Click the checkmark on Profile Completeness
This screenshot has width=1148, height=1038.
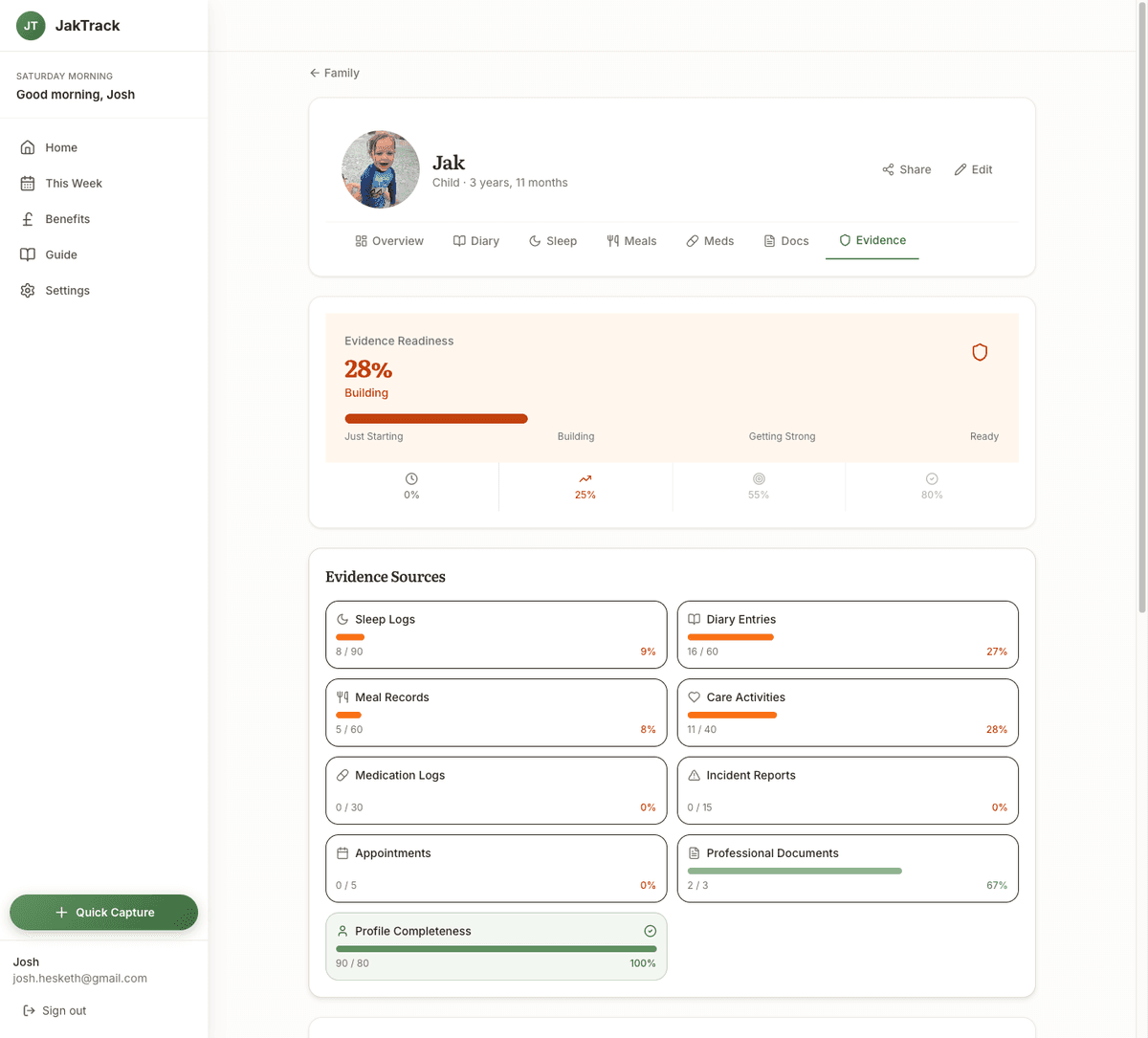tap(650, 930)
